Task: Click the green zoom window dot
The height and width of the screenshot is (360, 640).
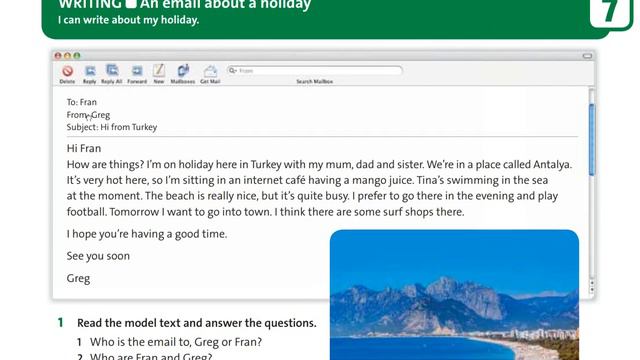Action: pos(77,56)
